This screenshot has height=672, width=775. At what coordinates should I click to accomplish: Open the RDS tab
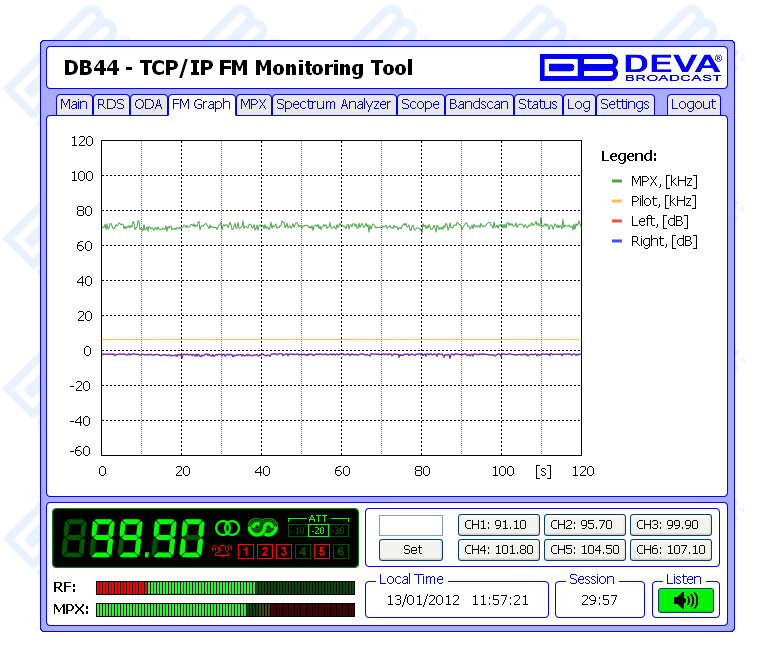click(111, 104)
